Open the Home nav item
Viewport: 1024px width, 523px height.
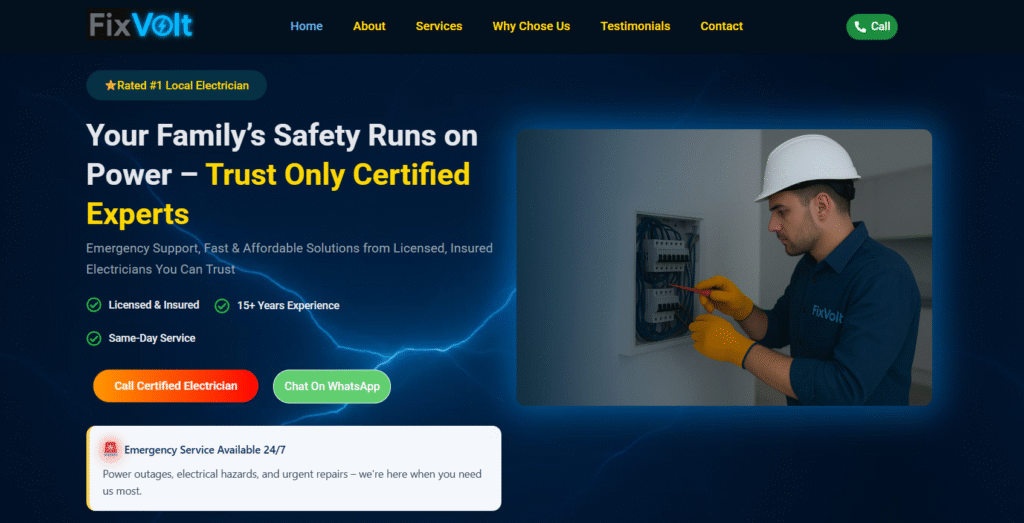[306, 26]
